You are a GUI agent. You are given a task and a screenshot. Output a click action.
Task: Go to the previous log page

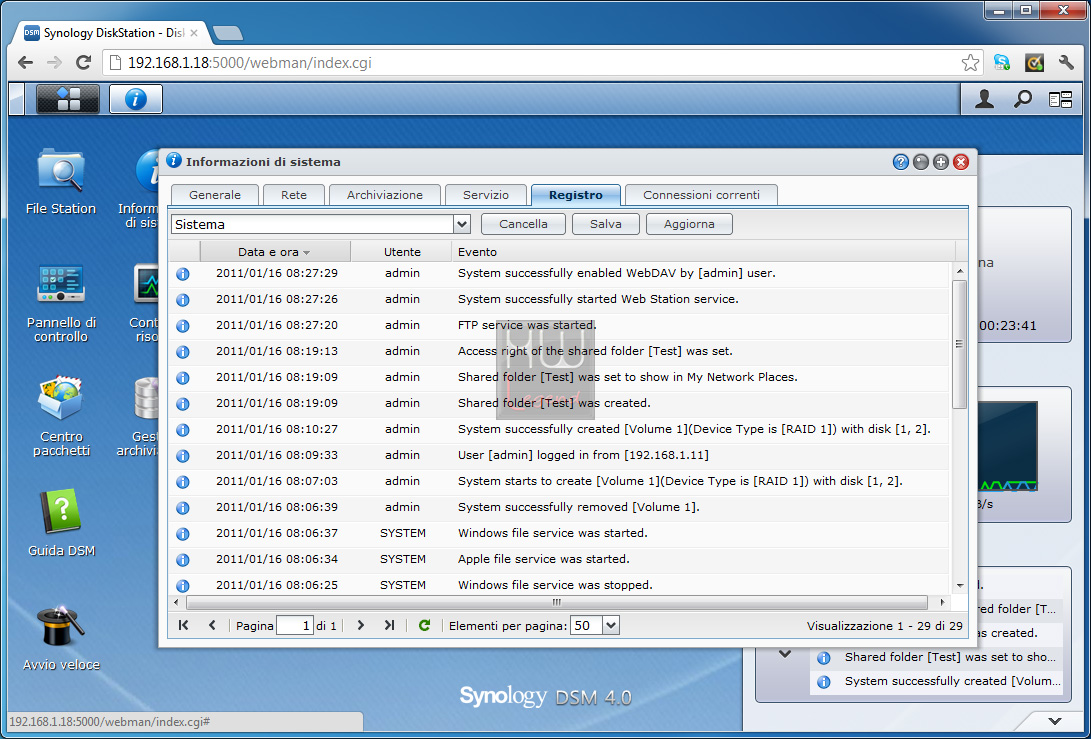pos(212,626)
